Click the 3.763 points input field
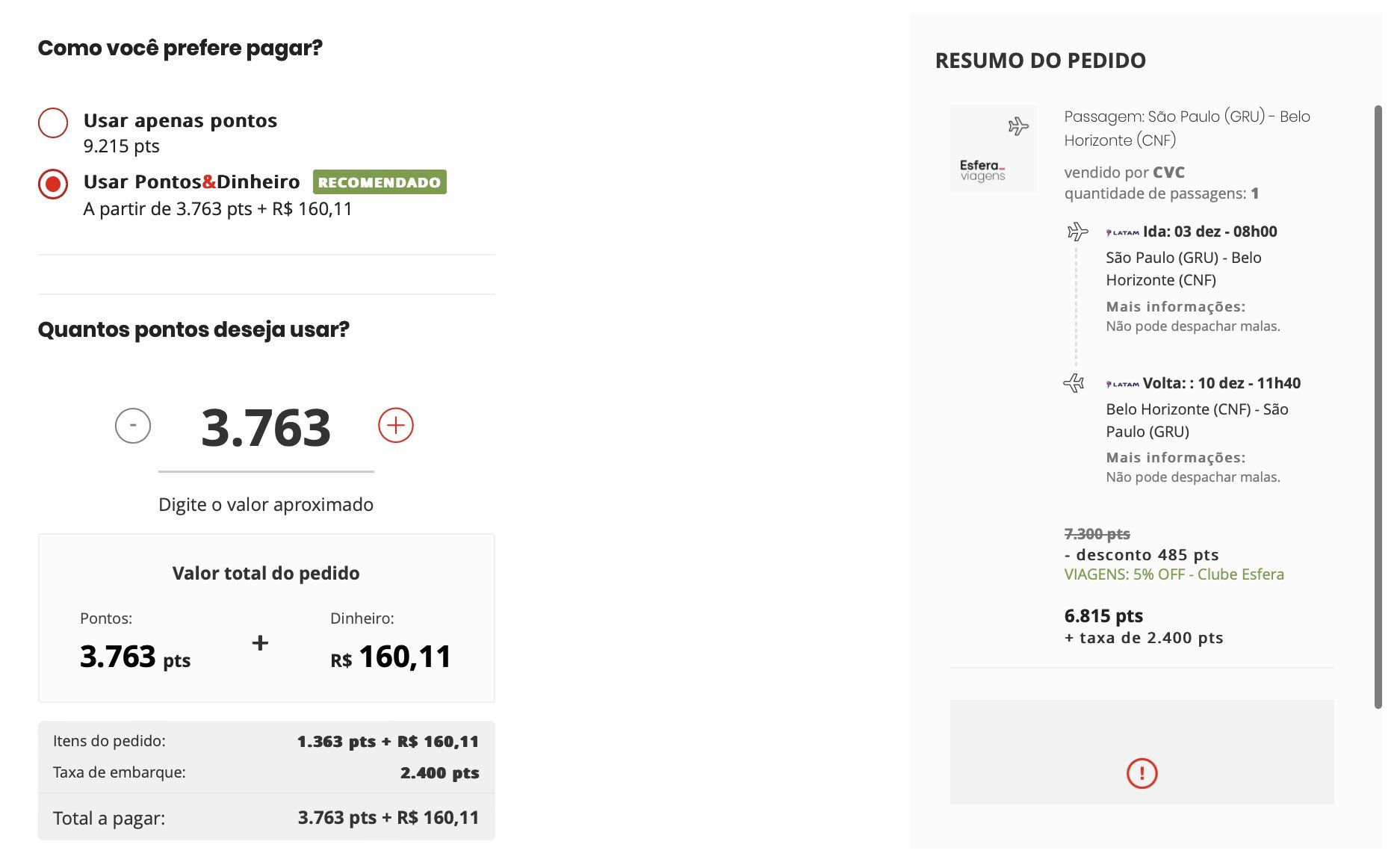Image resolution: width=1400 pixels, height=859 pixels. click(x=266, y=429)
